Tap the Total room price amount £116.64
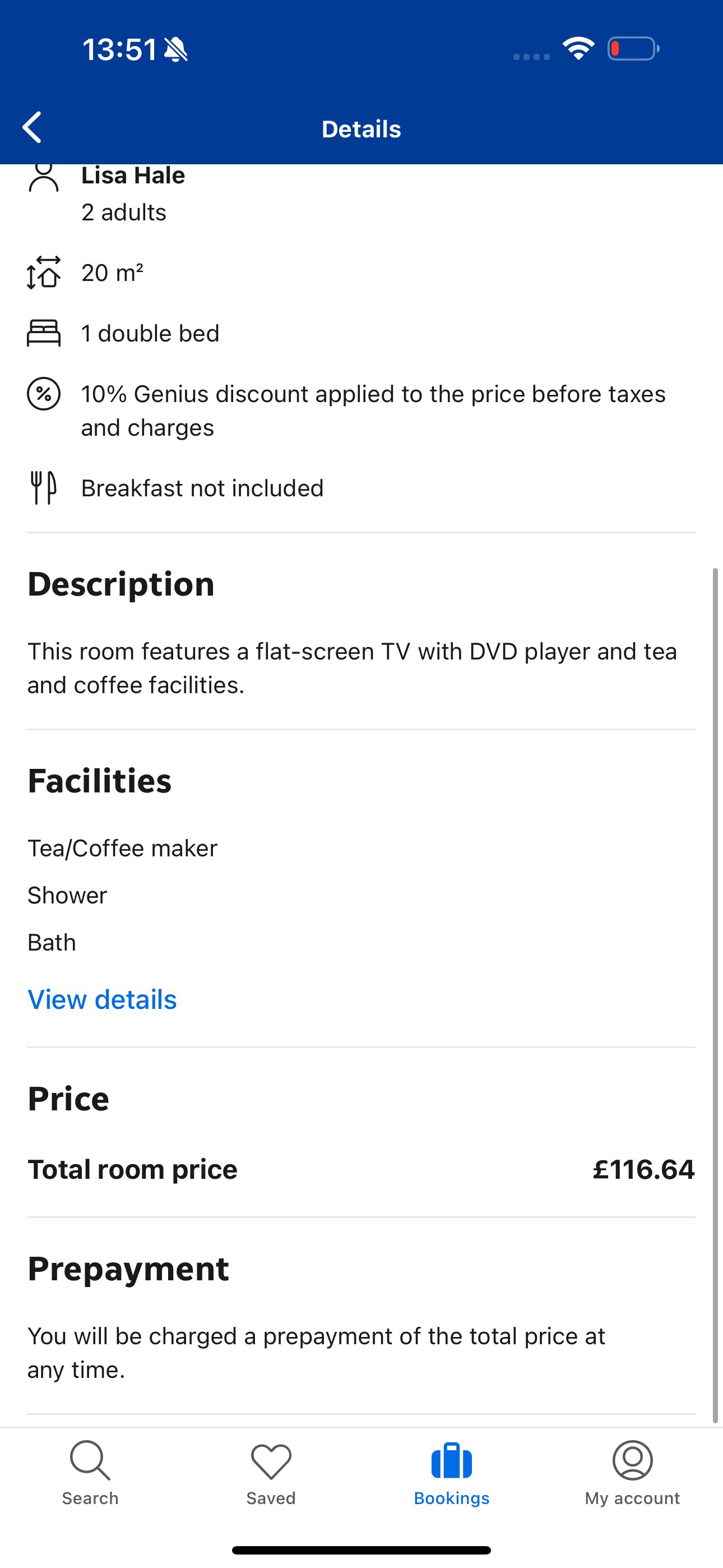 [643, 1169]
